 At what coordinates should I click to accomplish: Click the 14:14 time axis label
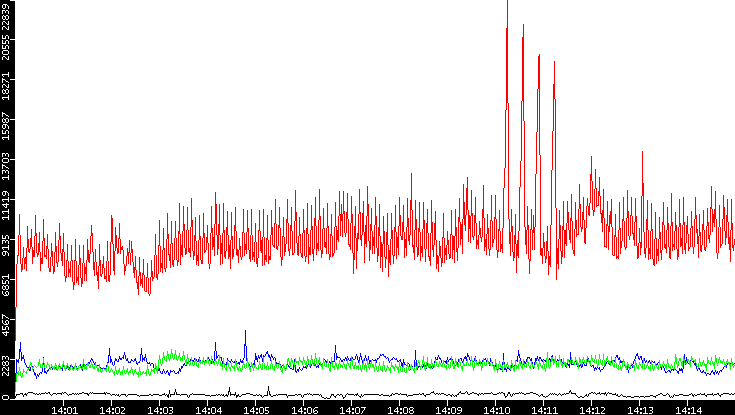point(687,410)
